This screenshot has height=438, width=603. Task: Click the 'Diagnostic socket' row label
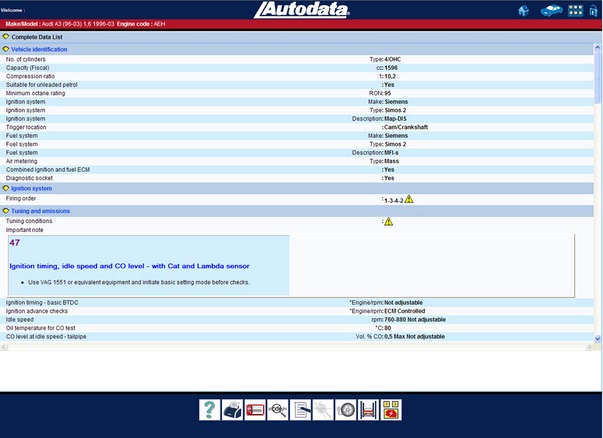[29, 178]
